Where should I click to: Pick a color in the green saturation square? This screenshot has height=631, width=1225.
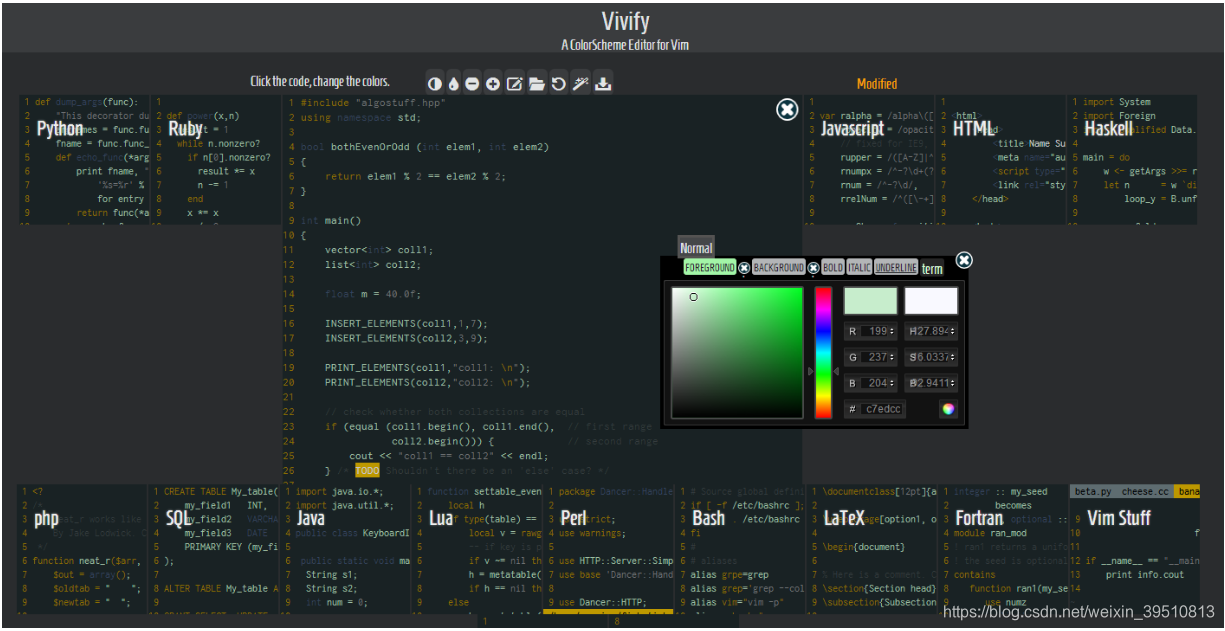point(738,353)
